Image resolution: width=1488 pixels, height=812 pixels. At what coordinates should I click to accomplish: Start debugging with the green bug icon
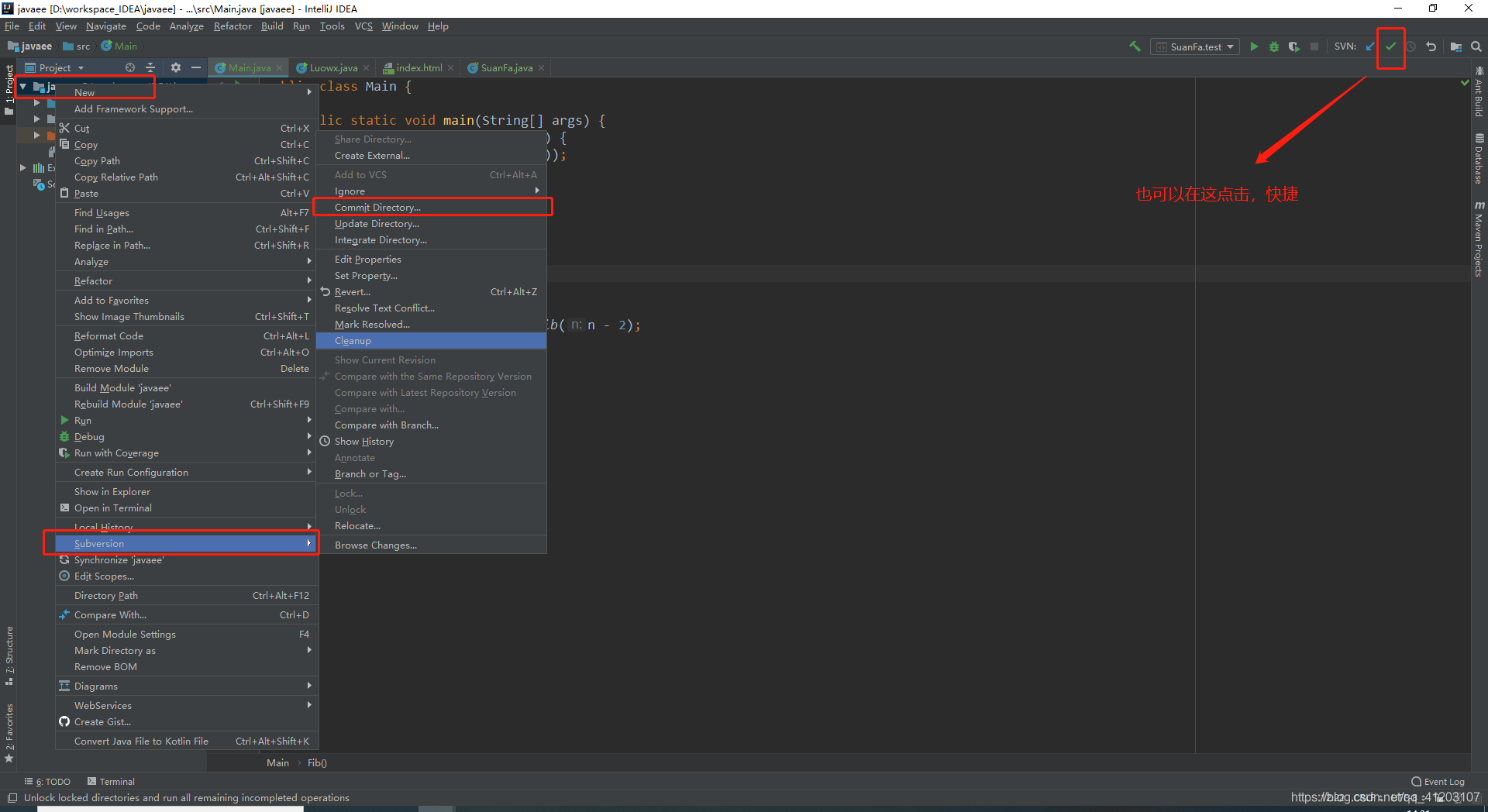(1274, 46)
